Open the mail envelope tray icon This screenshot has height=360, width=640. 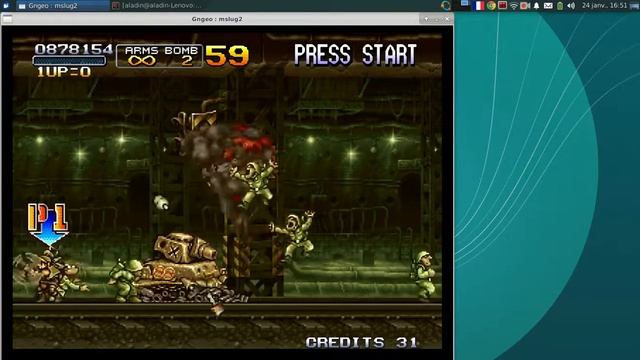click(x=548, y=5)
